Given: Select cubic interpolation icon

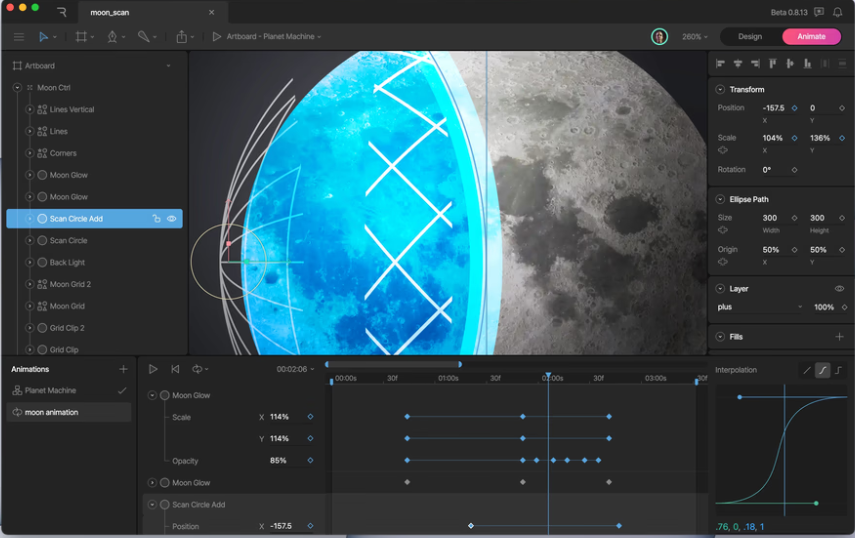Looking at the screenshot, I should (822, 371).
